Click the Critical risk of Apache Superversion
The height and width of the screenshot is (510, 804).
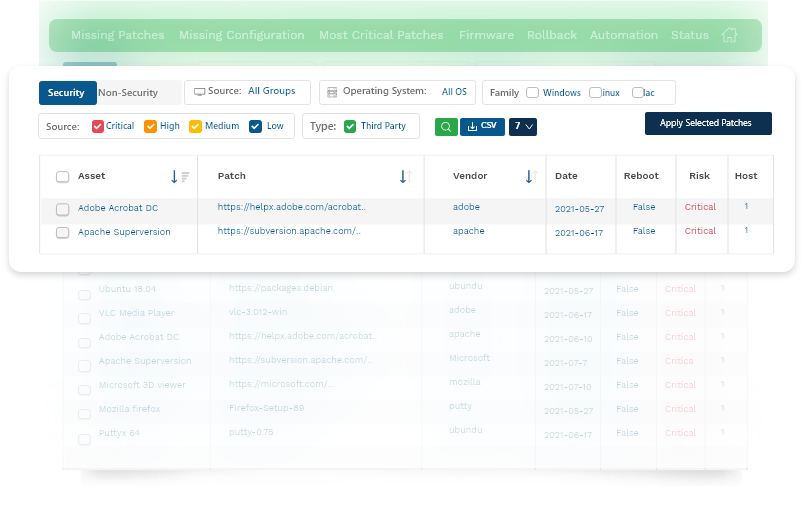click(x=700, y=231)
